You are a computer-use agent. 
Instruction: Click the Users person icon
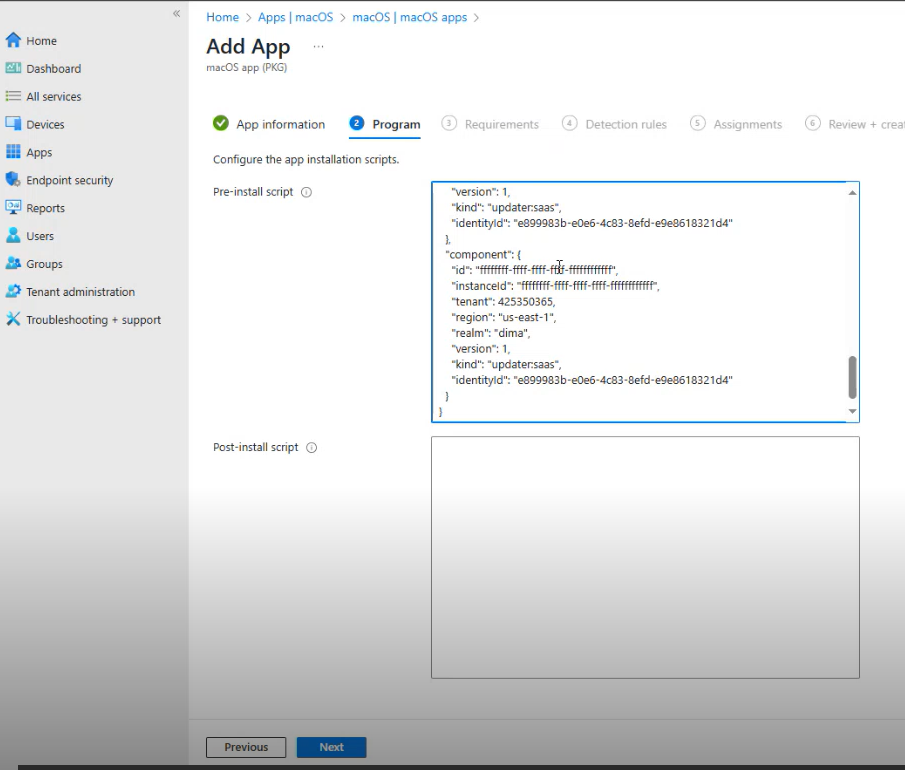(x=13, y=235)
